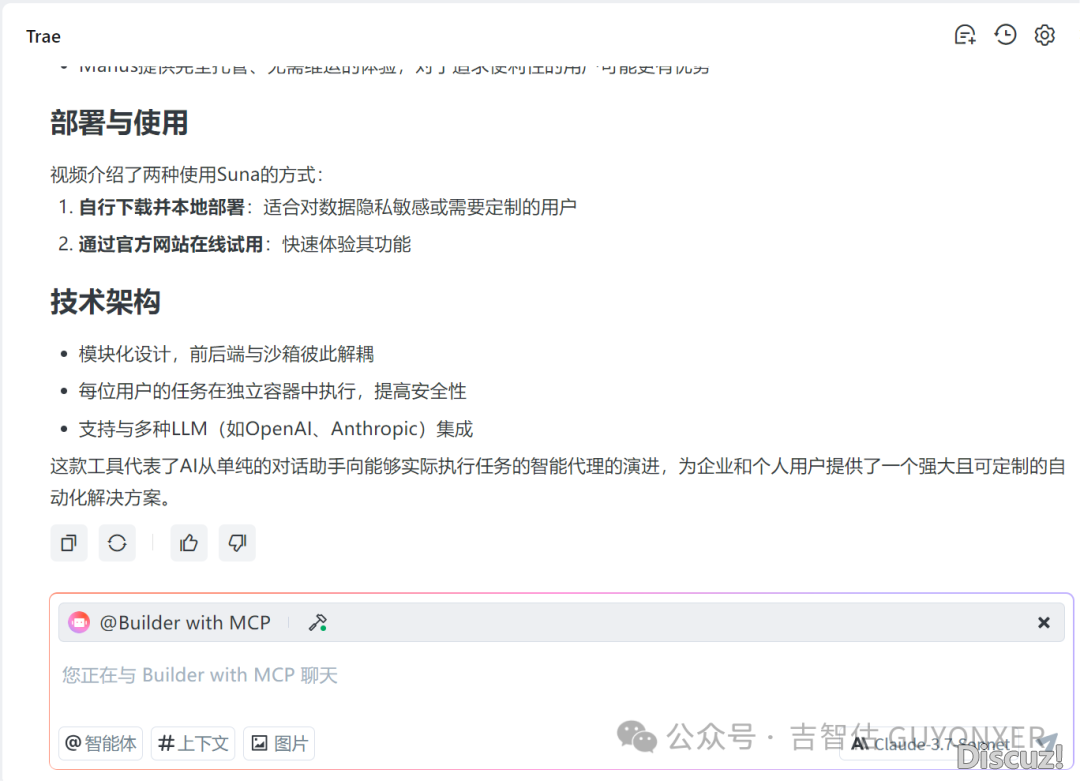The height and width of the screenshot is (781, 1080).
Task: Open chat history clock icon
Action: tap(1005, 35)
